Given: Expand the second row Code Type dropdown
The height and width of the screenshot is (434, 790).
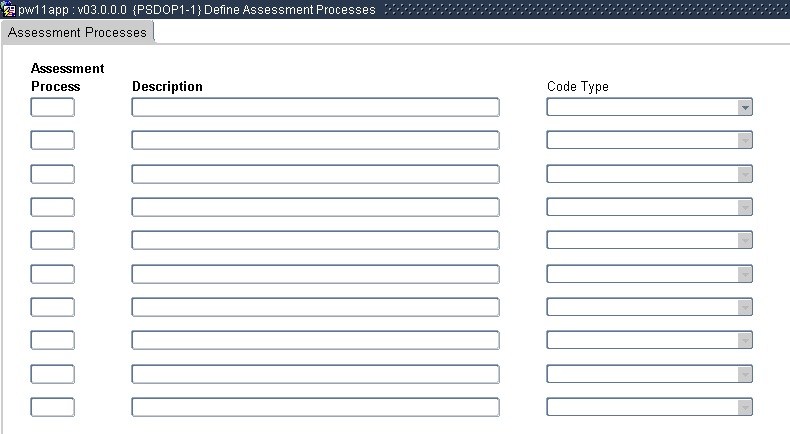Looking at the screenshot, I should coord(744,140).
